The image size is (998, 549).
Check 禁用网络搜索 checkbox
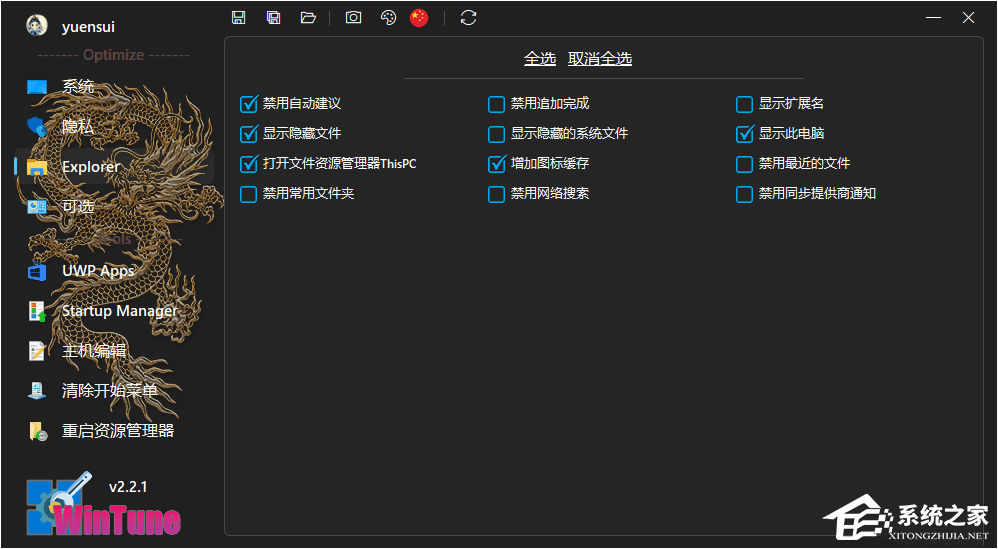pos(496,194)
